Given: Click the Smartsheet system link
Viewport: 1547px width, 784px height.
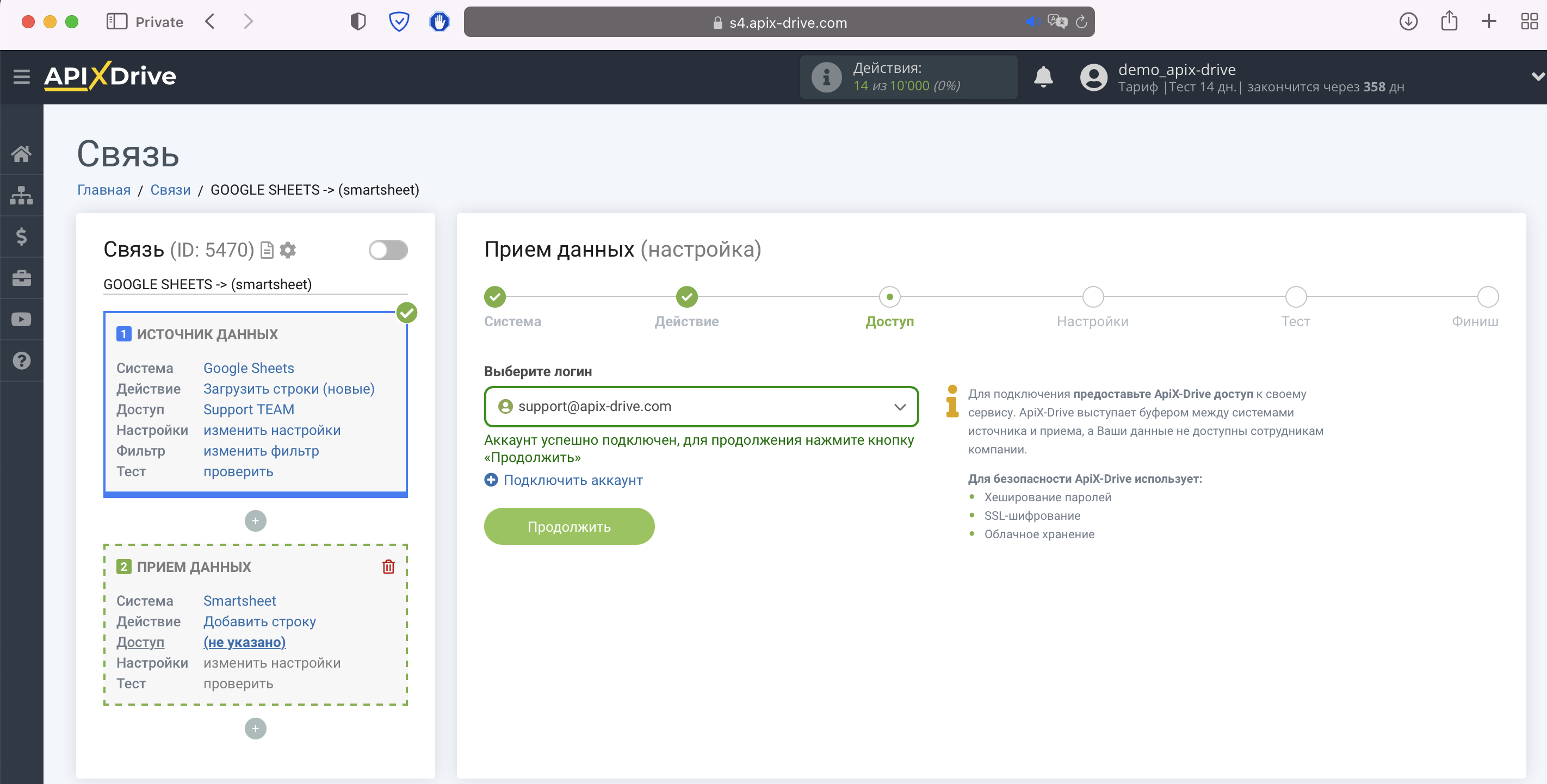Looking at the screenshot, I should click(240, 601).
